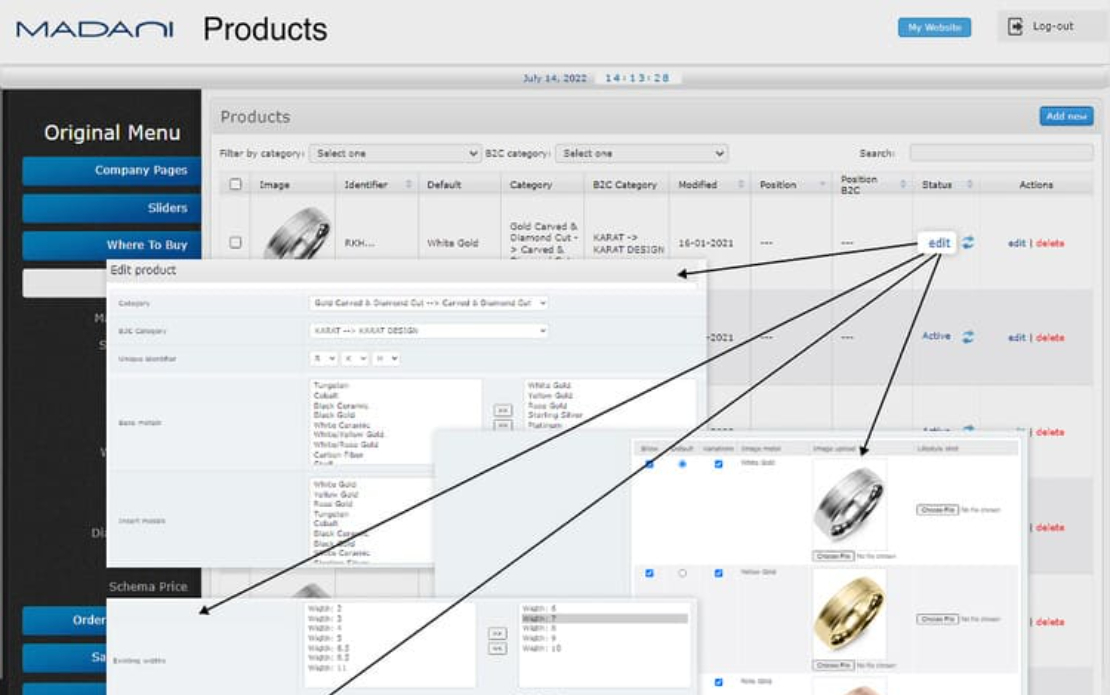Click edit link in the Active row
1110x695 pixels.
pyautogui.click(x=1017, y=338)
